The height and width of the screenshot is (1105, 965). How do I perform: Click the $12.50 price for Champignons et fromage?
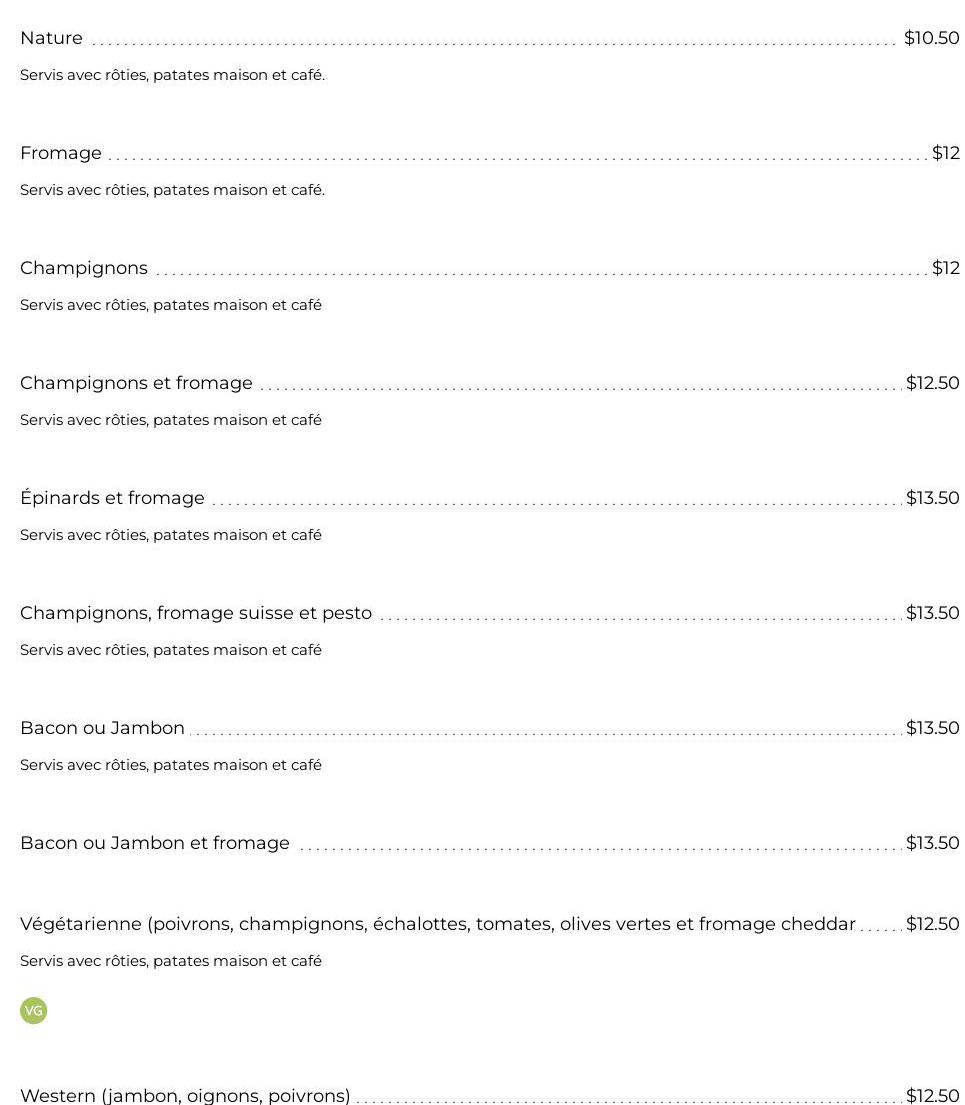(932, 383)
